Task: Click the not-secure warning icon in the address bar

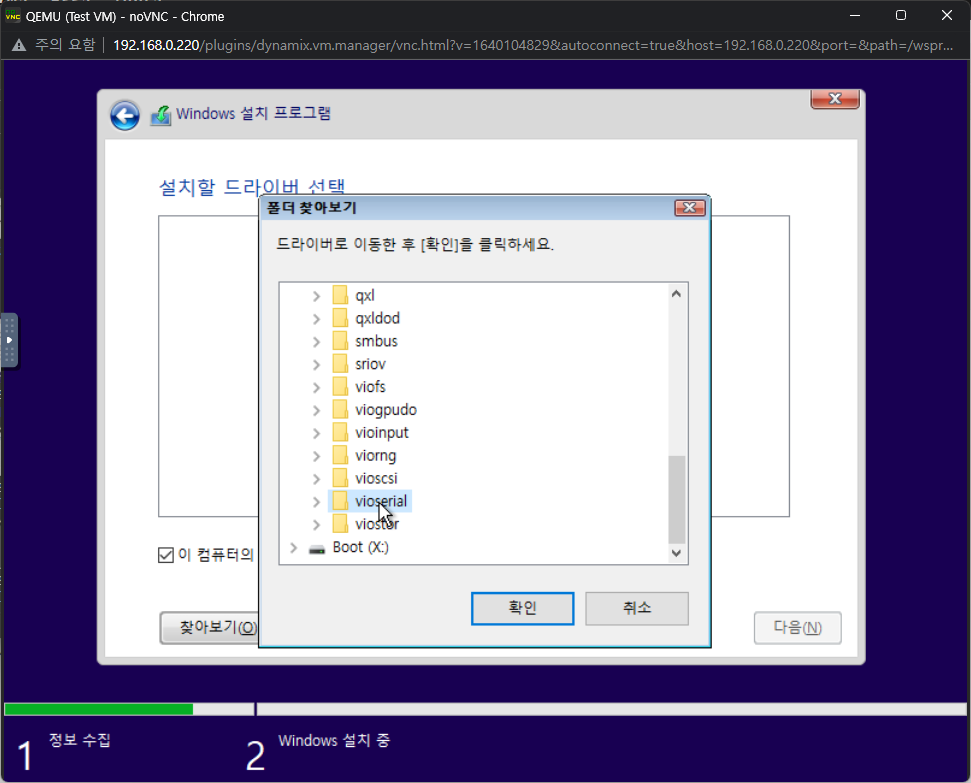Action: 19,45
